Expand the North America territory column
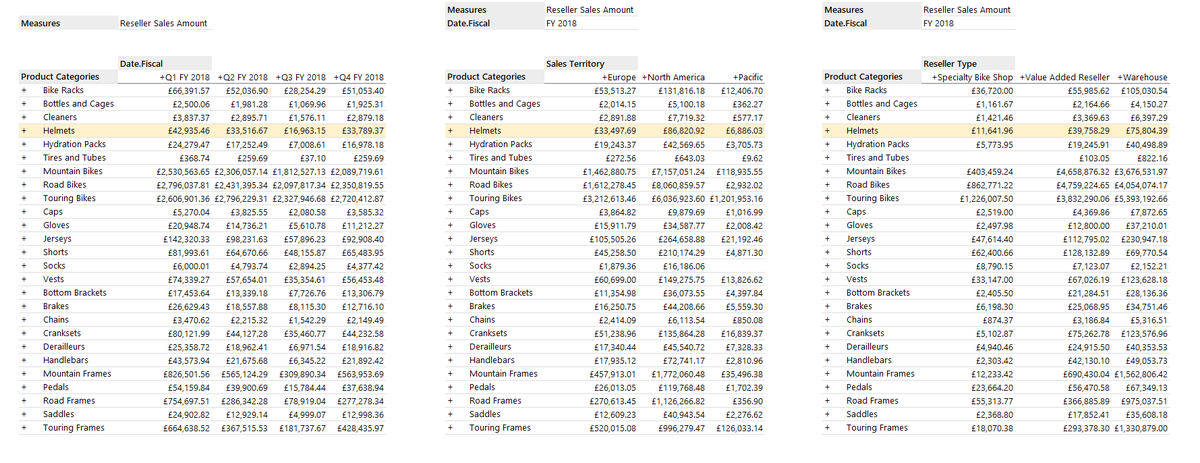This screenshot has height=463, width=1200. (x=644, y=77)
